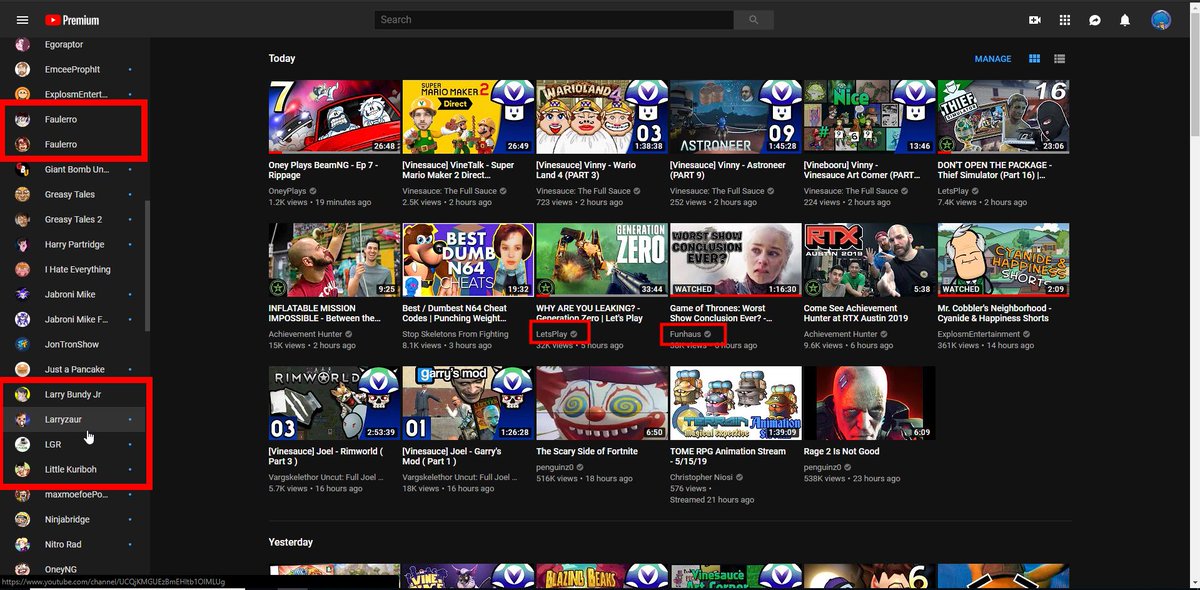
Task: Switch subscriptions to grid view
Action: (1035, 59)
